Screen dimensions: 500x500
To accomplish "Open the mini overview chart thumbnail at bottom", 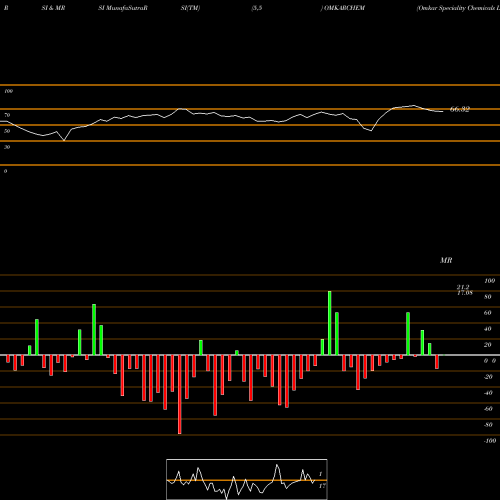I will (x=247, y=479).
